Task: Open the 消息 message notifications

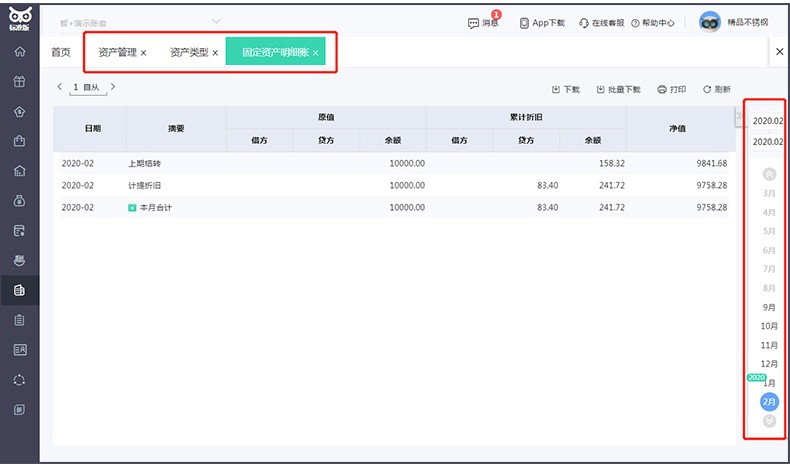Action: click(x=483, y=23)
